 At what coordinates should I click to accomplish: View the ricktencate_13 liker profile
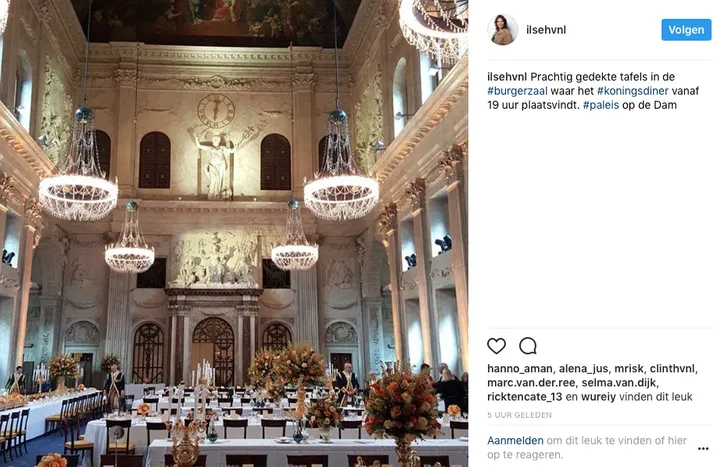[525, 397]
